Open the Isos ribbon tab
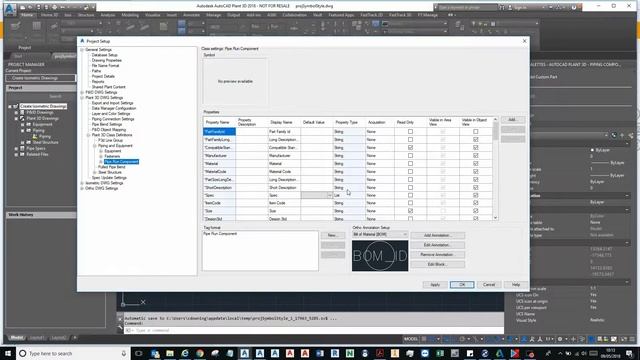The image size is (640, 360). click(x=68, y=15)
